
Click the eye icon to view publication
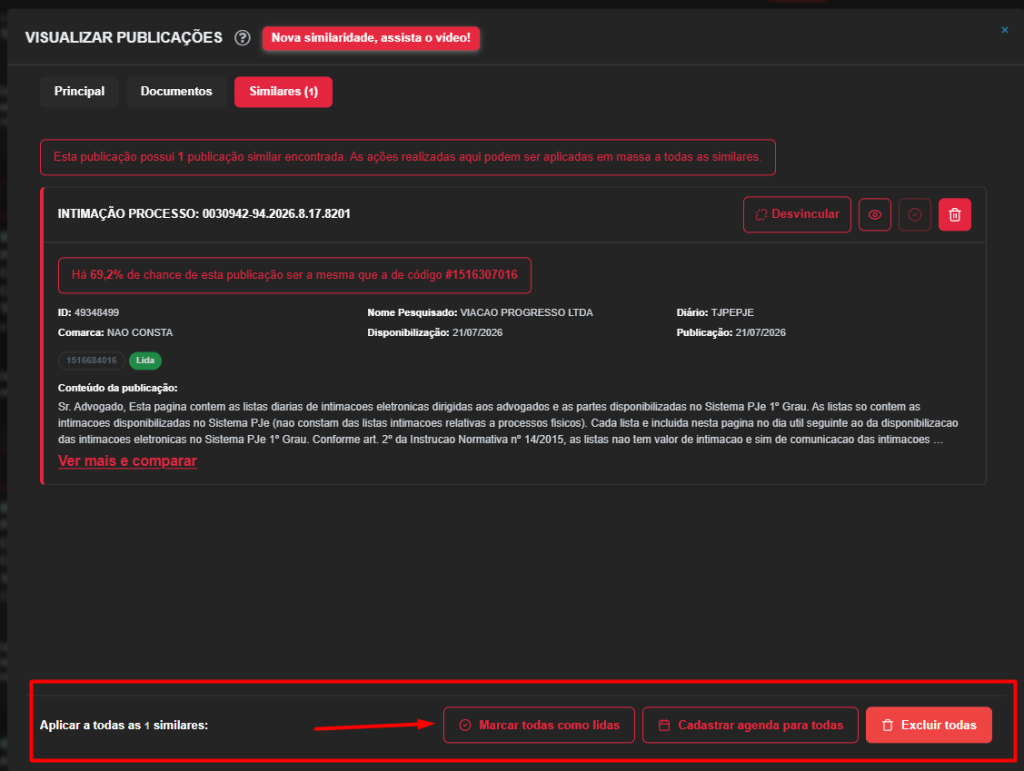click(874, 215)
